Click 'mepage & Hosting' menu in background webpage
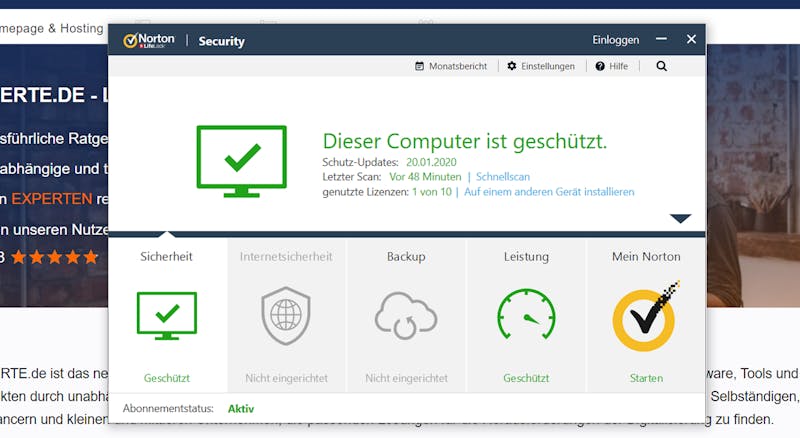Viewport: 800px width, 438px height. click(52, 29)
